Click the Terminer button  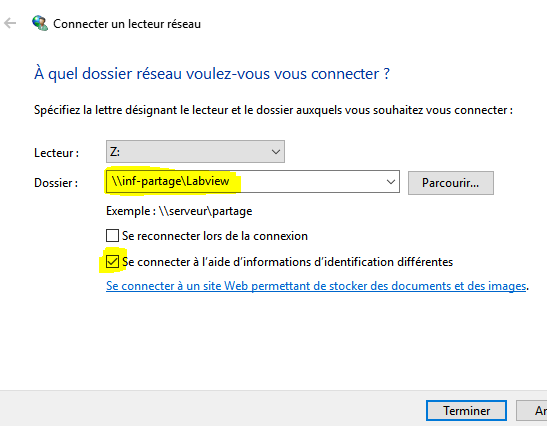click(x=466, y=411)
